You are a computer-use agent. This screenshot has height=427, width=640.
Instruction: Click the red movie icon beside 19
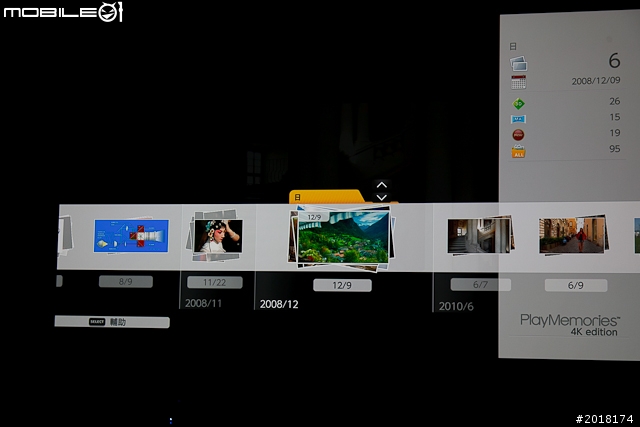tap(518, 135)
